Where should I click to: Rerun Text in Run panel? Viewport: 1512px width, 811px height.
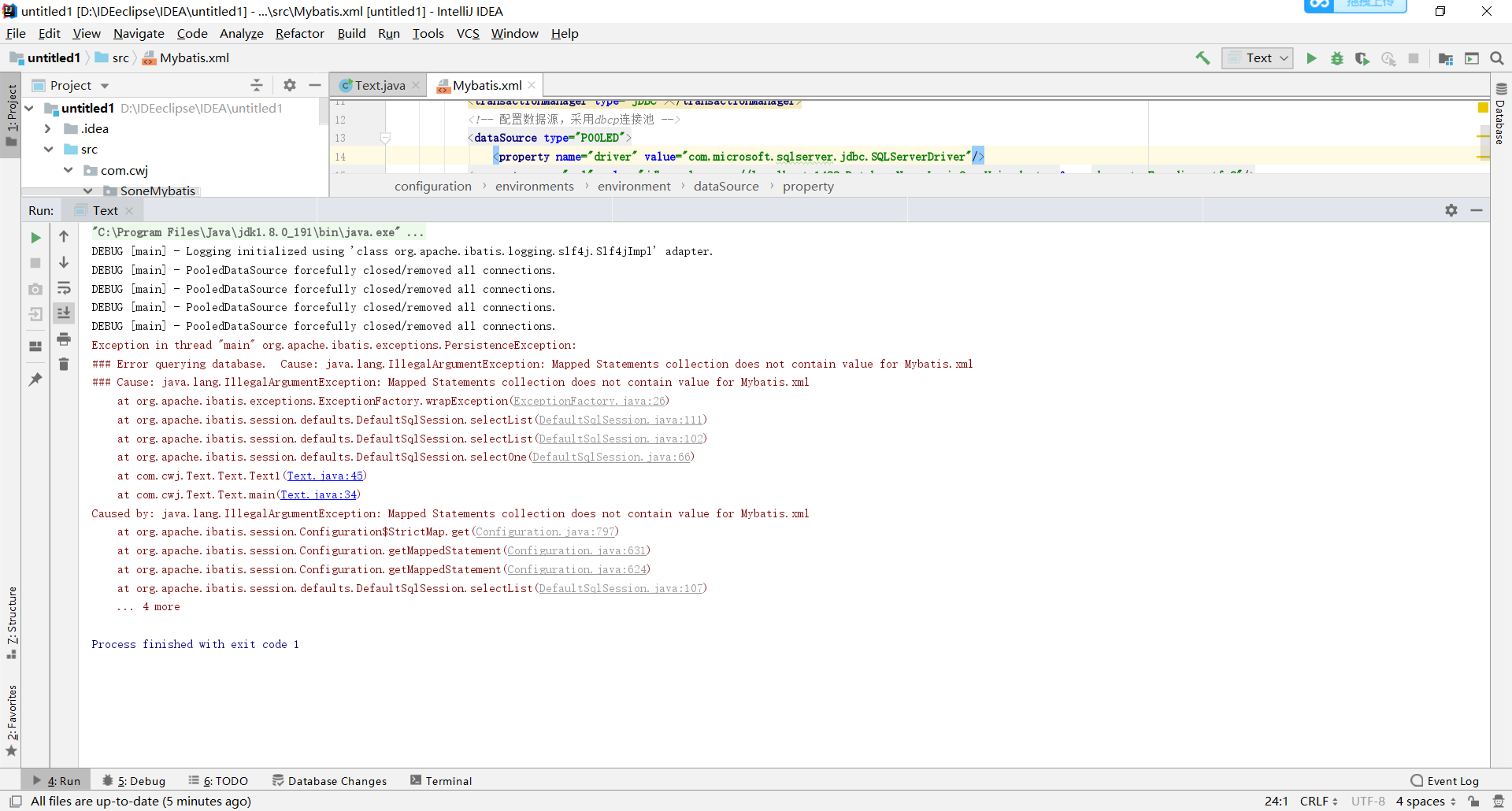click(35, 237)
